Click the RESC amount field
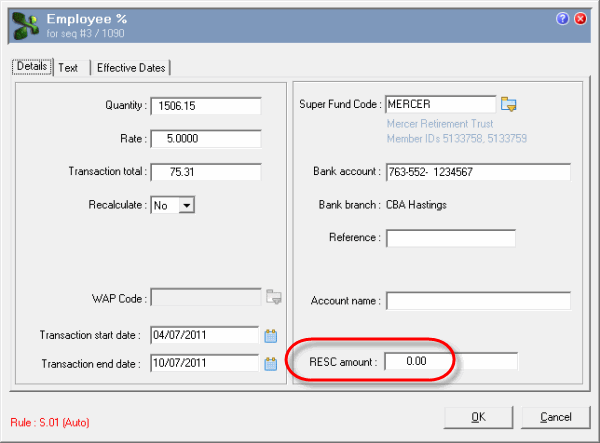The image size is (600, 443). (451, 362)
